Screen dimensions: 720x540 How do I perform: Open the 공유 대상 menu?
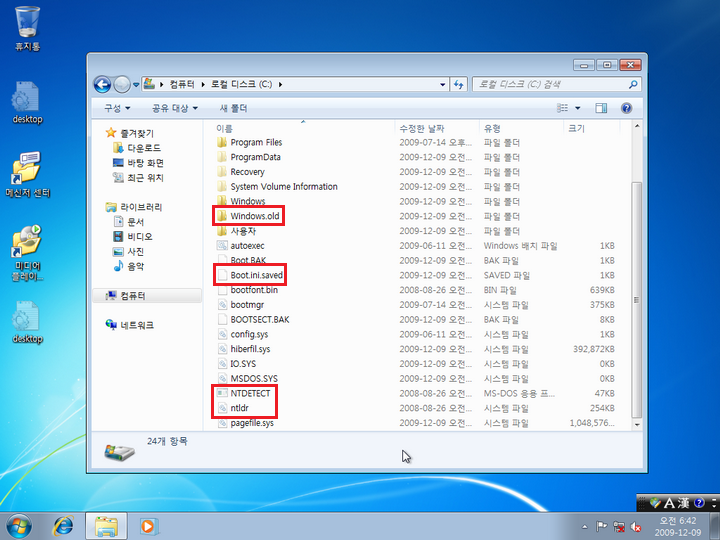175,108
